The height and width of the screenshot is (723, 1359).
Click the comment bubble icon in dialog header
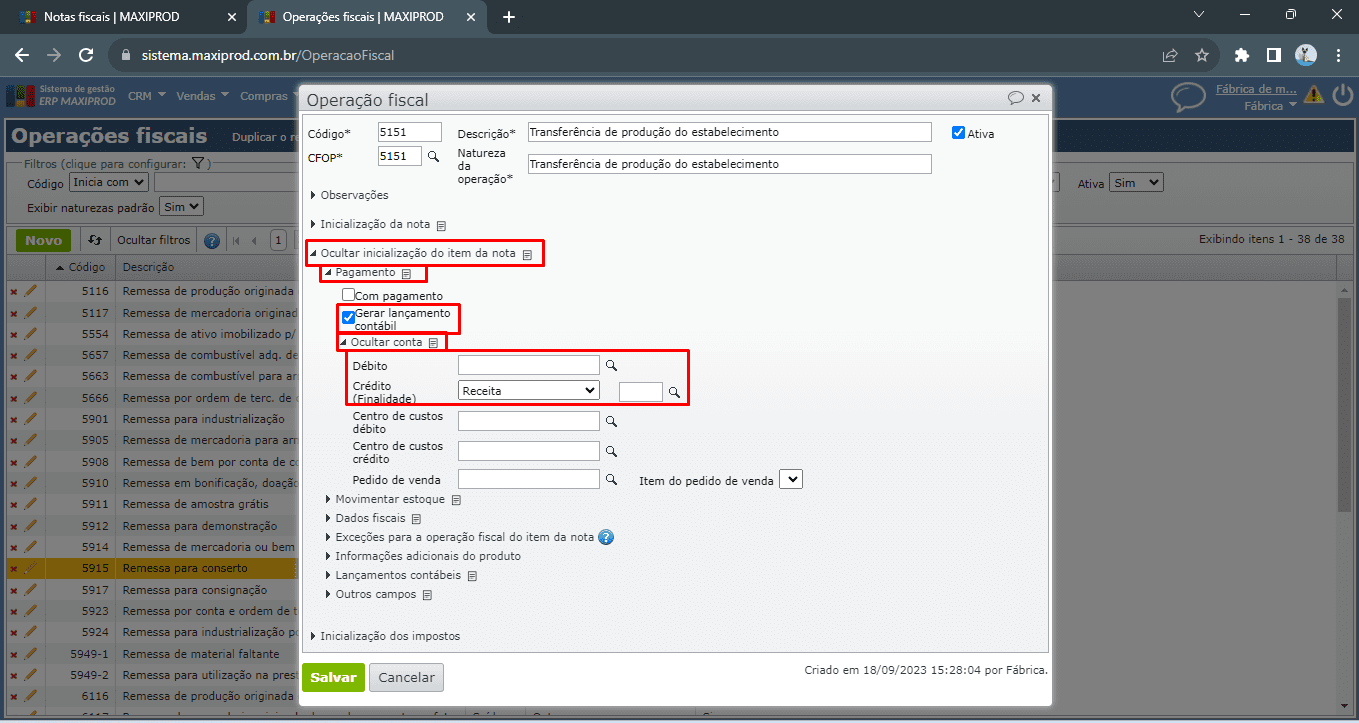pyautogui.click(x=1016, y=98)
